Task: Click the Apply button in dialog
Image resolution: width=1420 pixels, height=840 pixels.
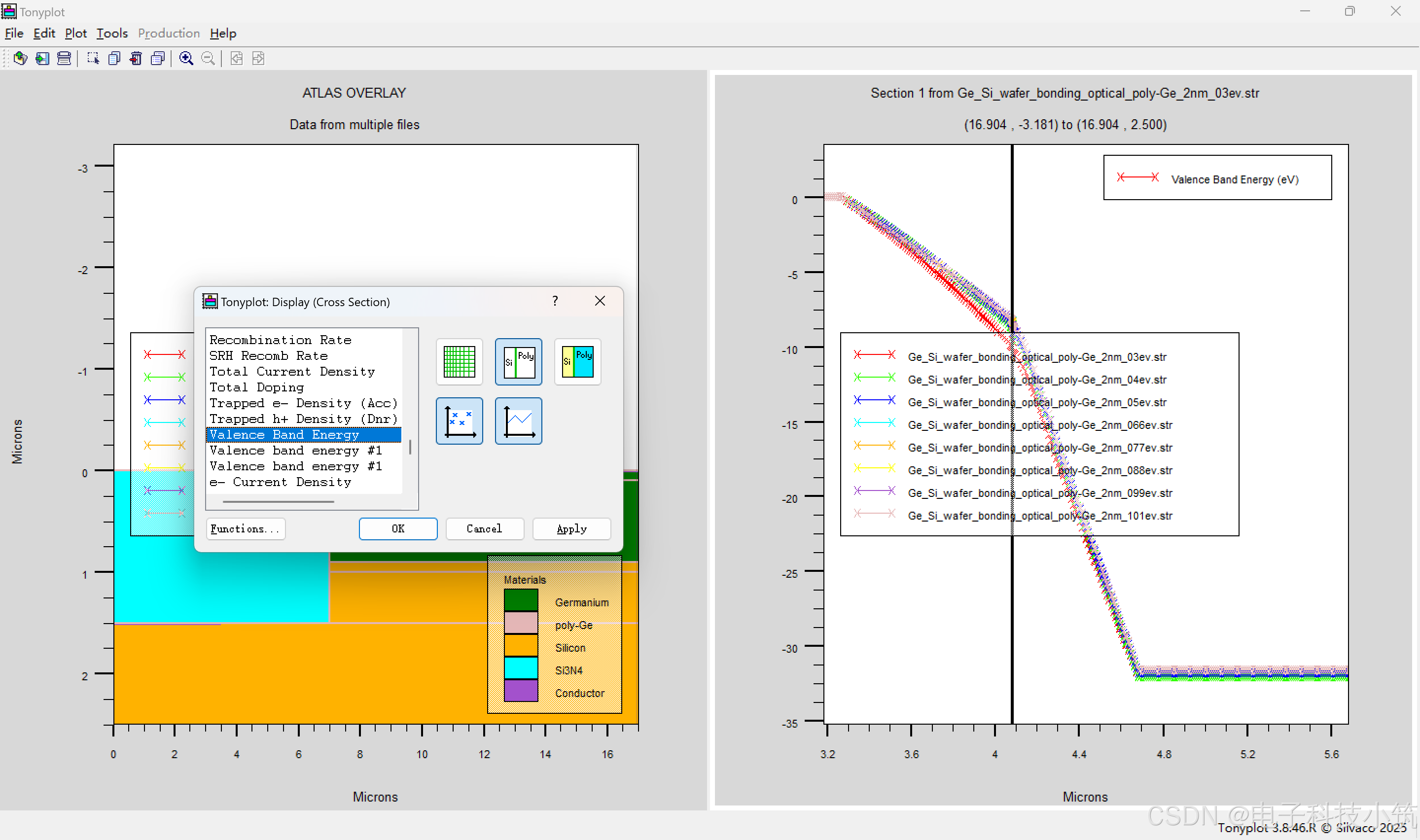Action: coord(571,528)
